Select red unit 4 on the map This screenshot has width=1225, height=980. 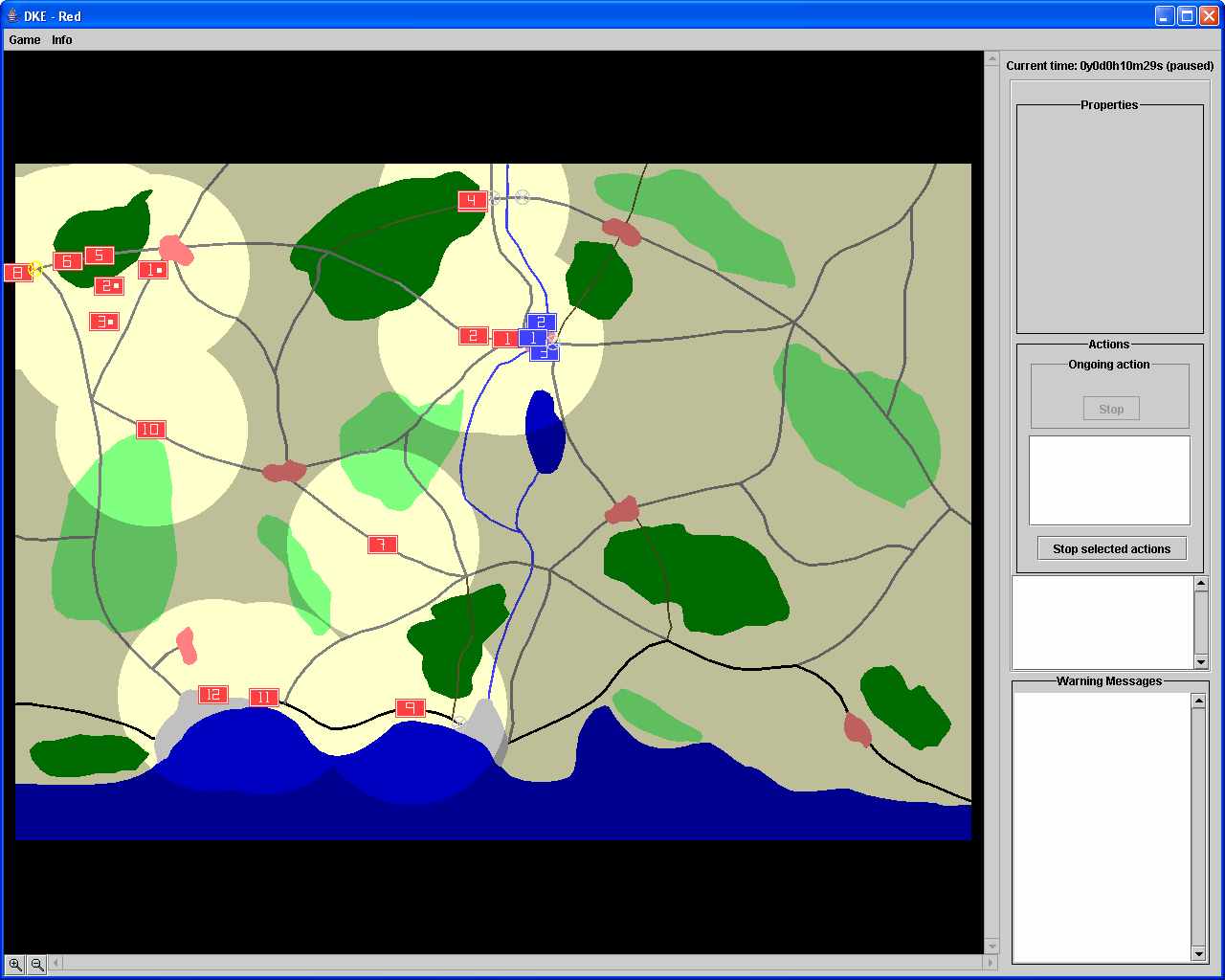(x=471, y=200)
